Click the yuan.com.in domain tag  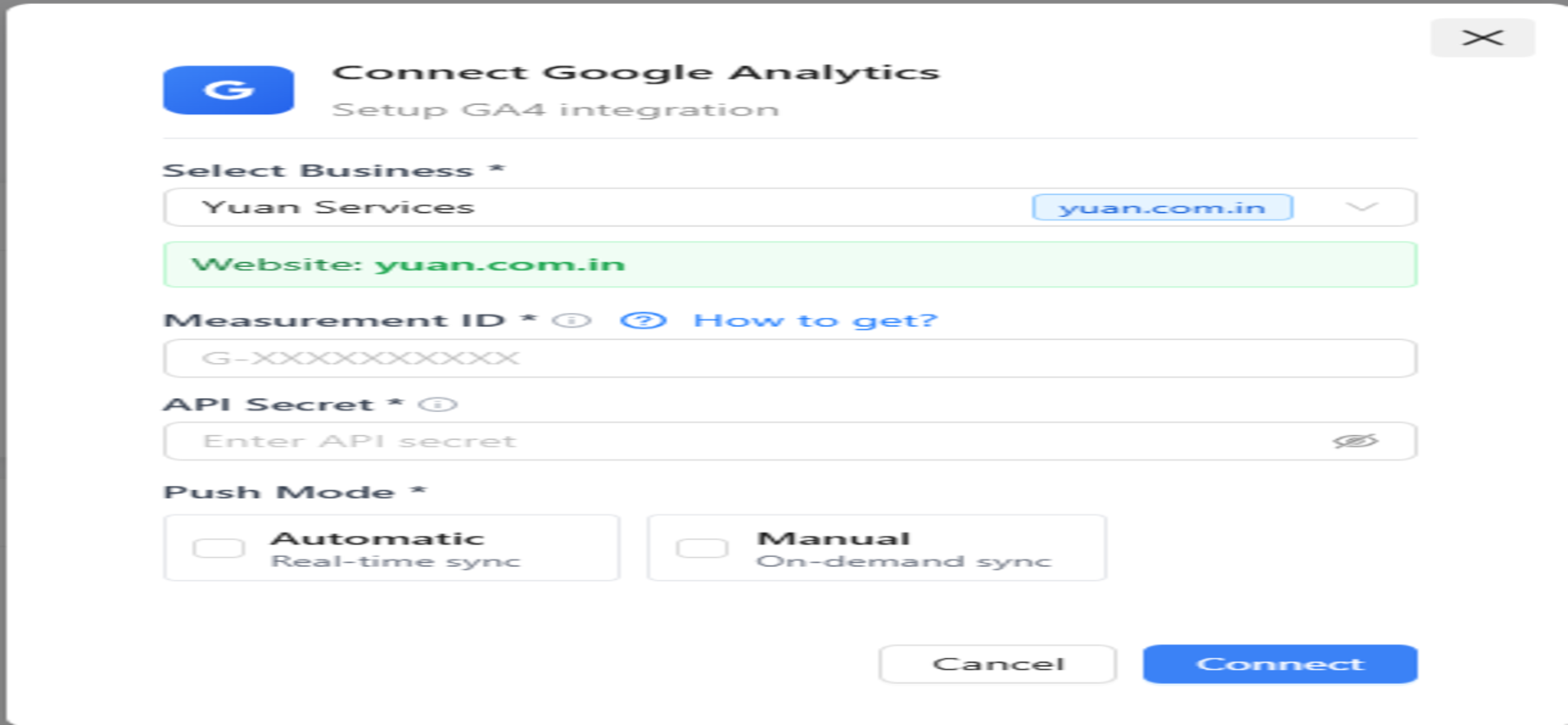click(x=1162, y=207)
